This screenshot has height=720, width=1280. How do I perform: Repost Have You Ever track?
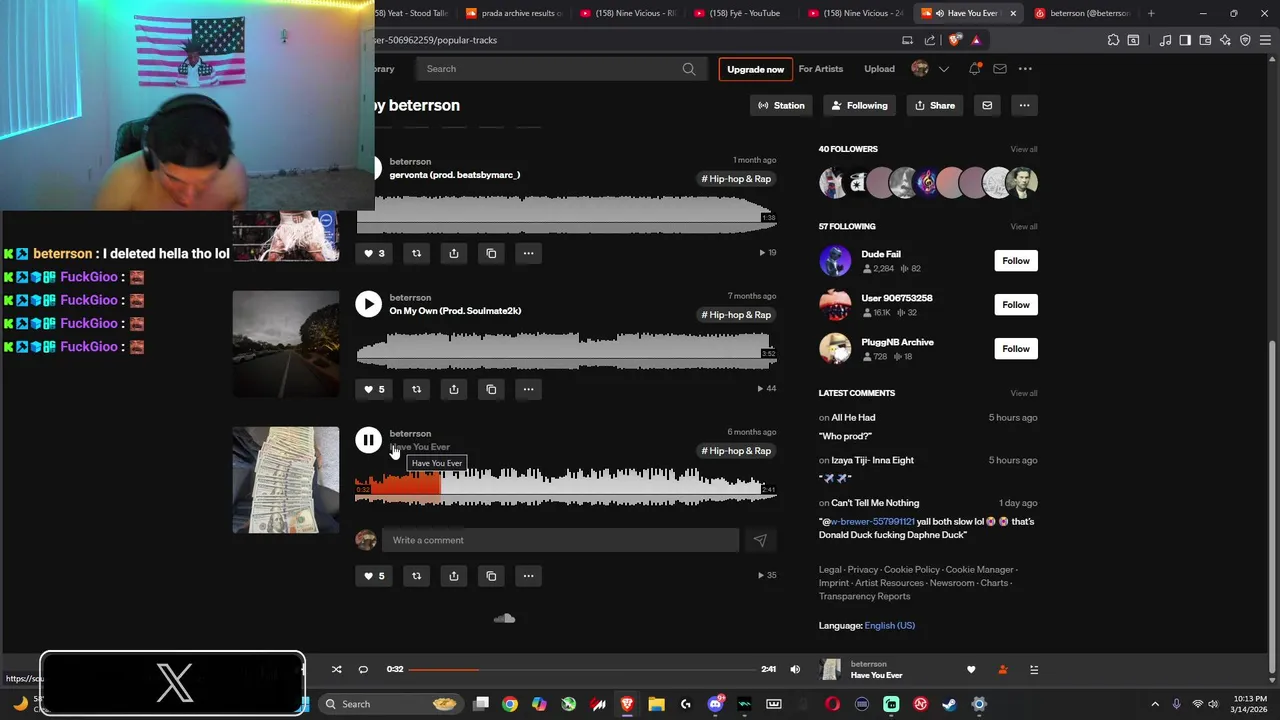point(417,576)
